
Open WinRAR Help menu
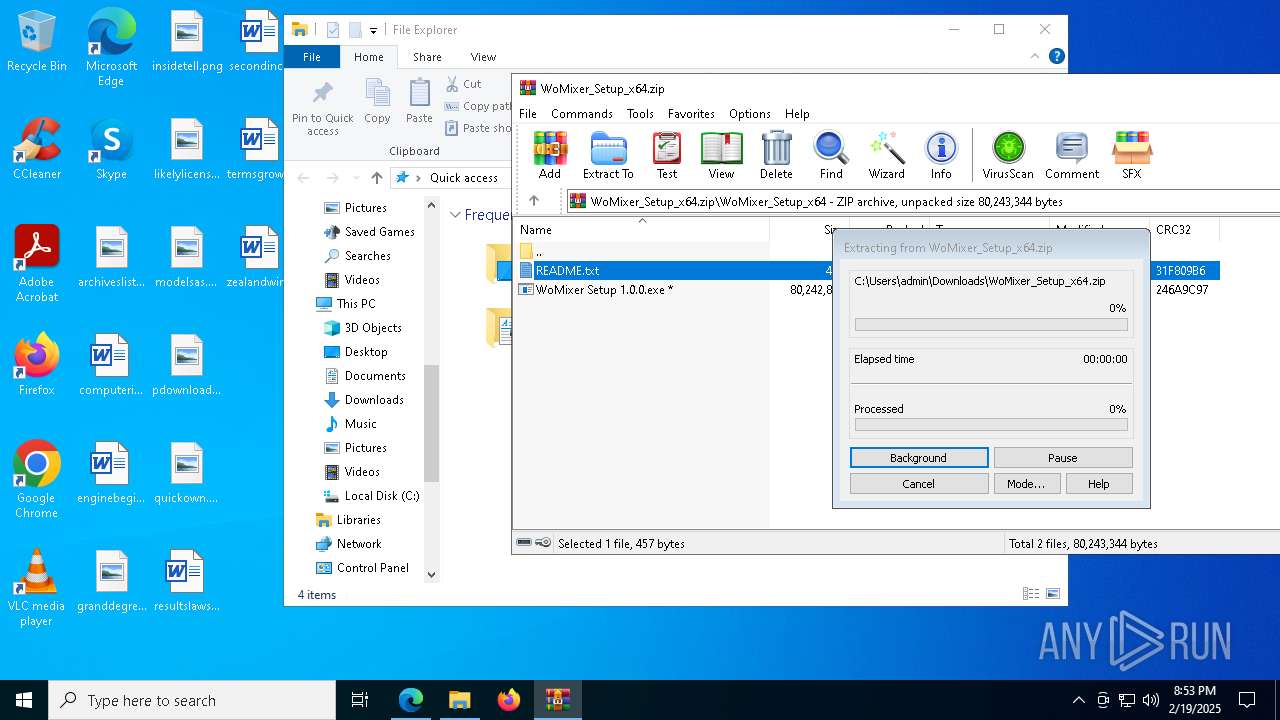pyautogui.click(x=797, y=114)
